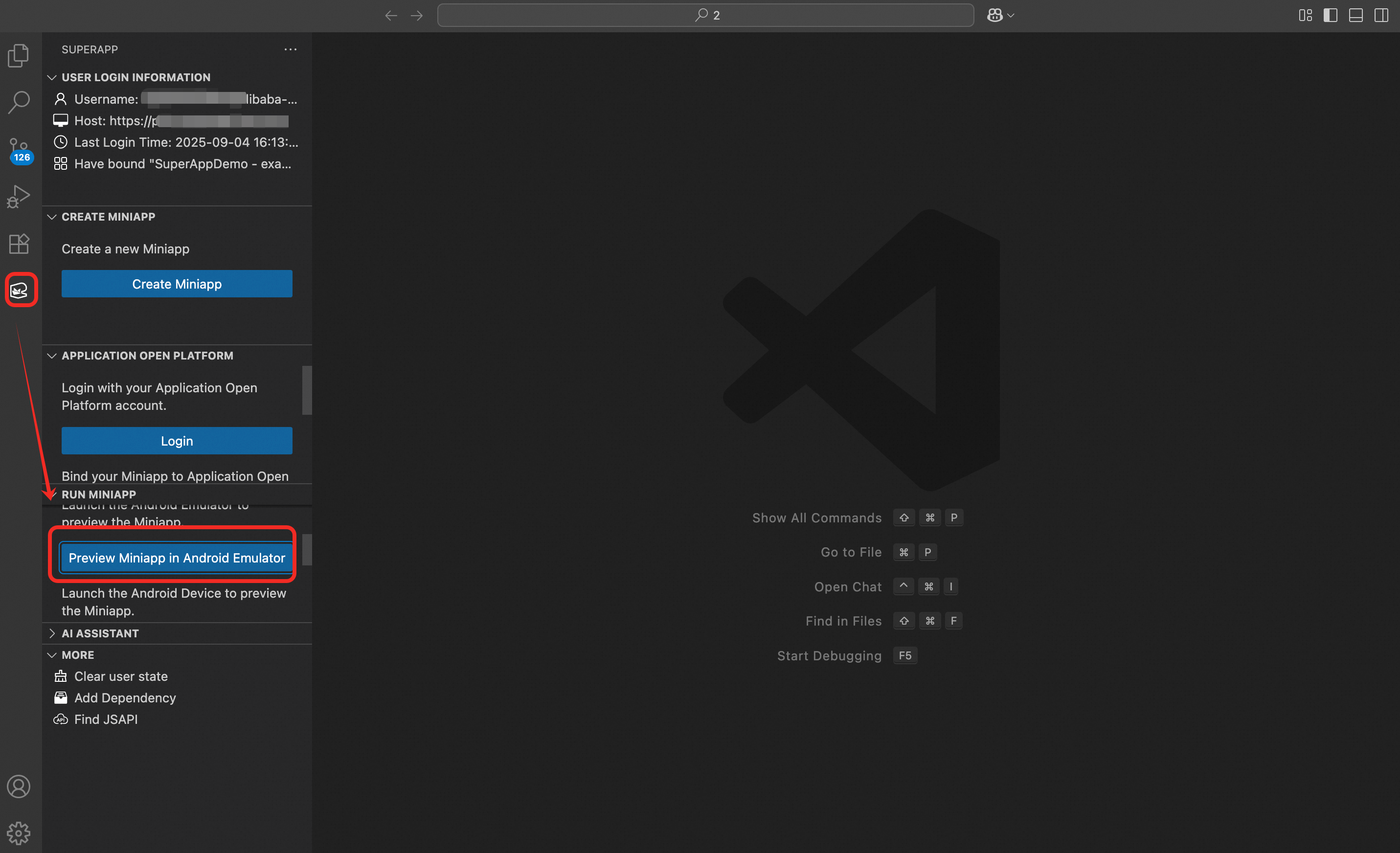Toggle the bottom panel layout button
Image resolution: width=1400 pixels, height=853 pixels.
(x=1355, y=15)
